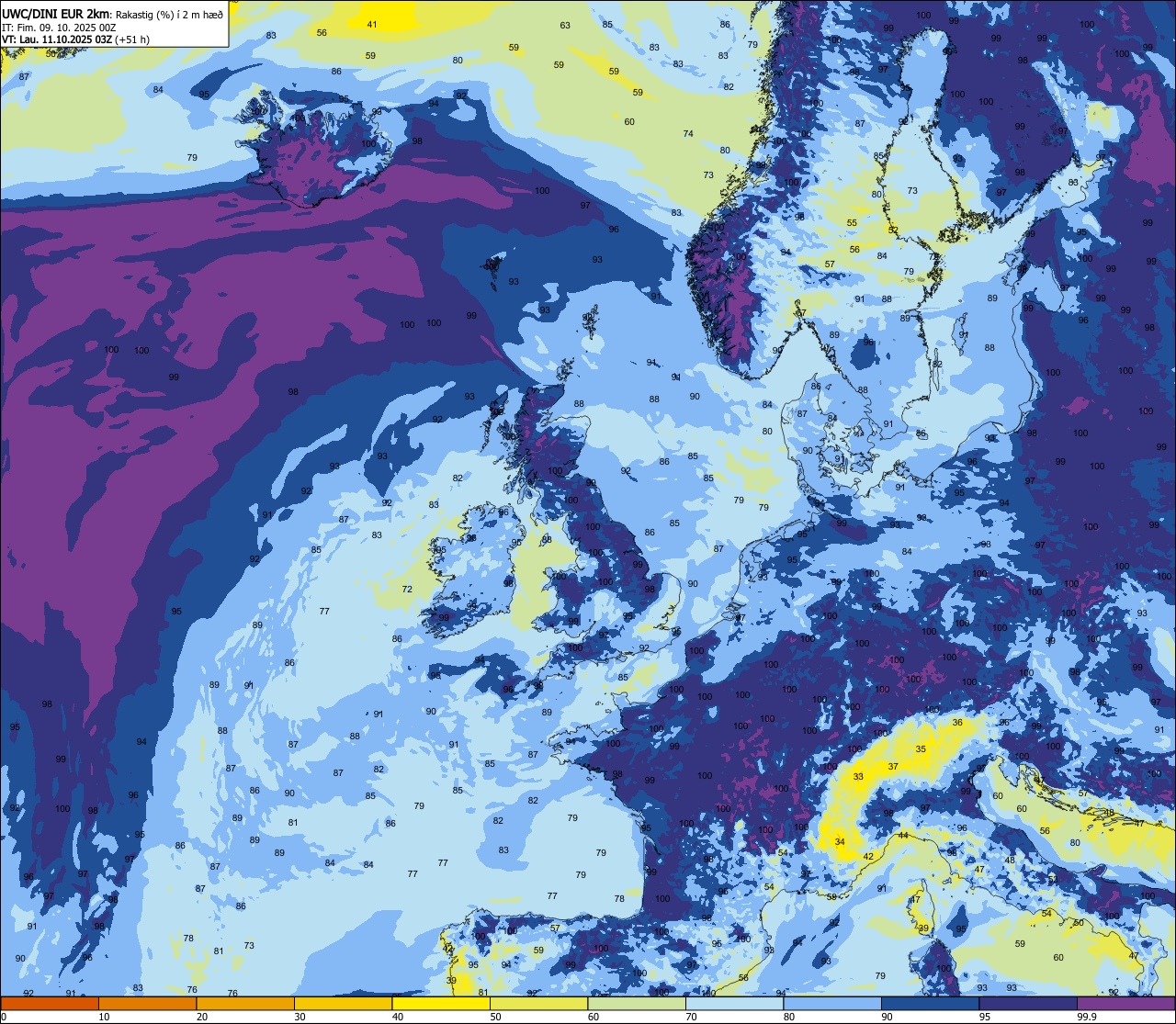Click the pale green 60–70% legend swatch
Viewport: 1176px width, 1024px height.
point(637,1003)
